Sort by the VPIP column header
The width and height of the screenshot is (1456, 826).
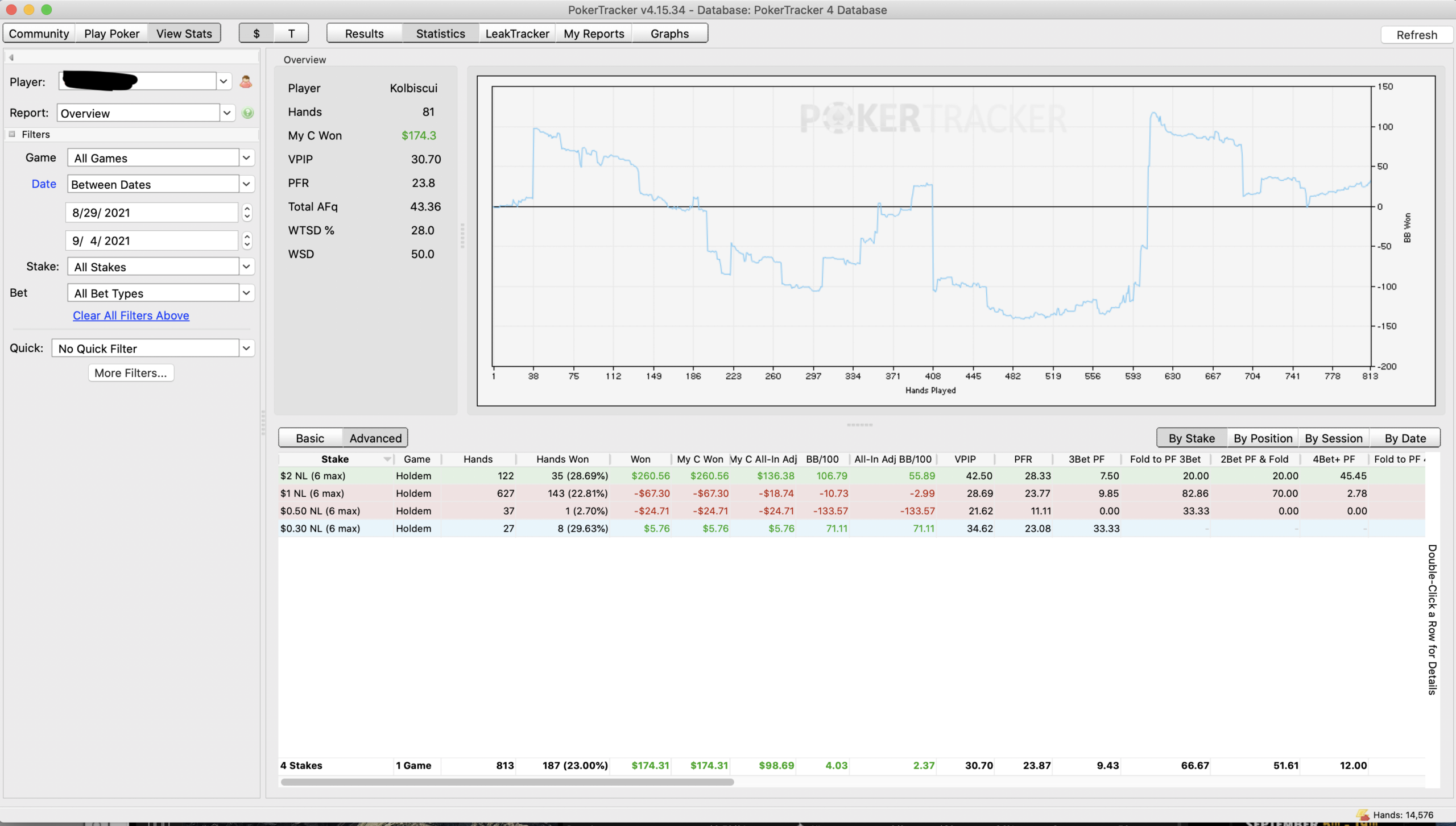point(965,459)
